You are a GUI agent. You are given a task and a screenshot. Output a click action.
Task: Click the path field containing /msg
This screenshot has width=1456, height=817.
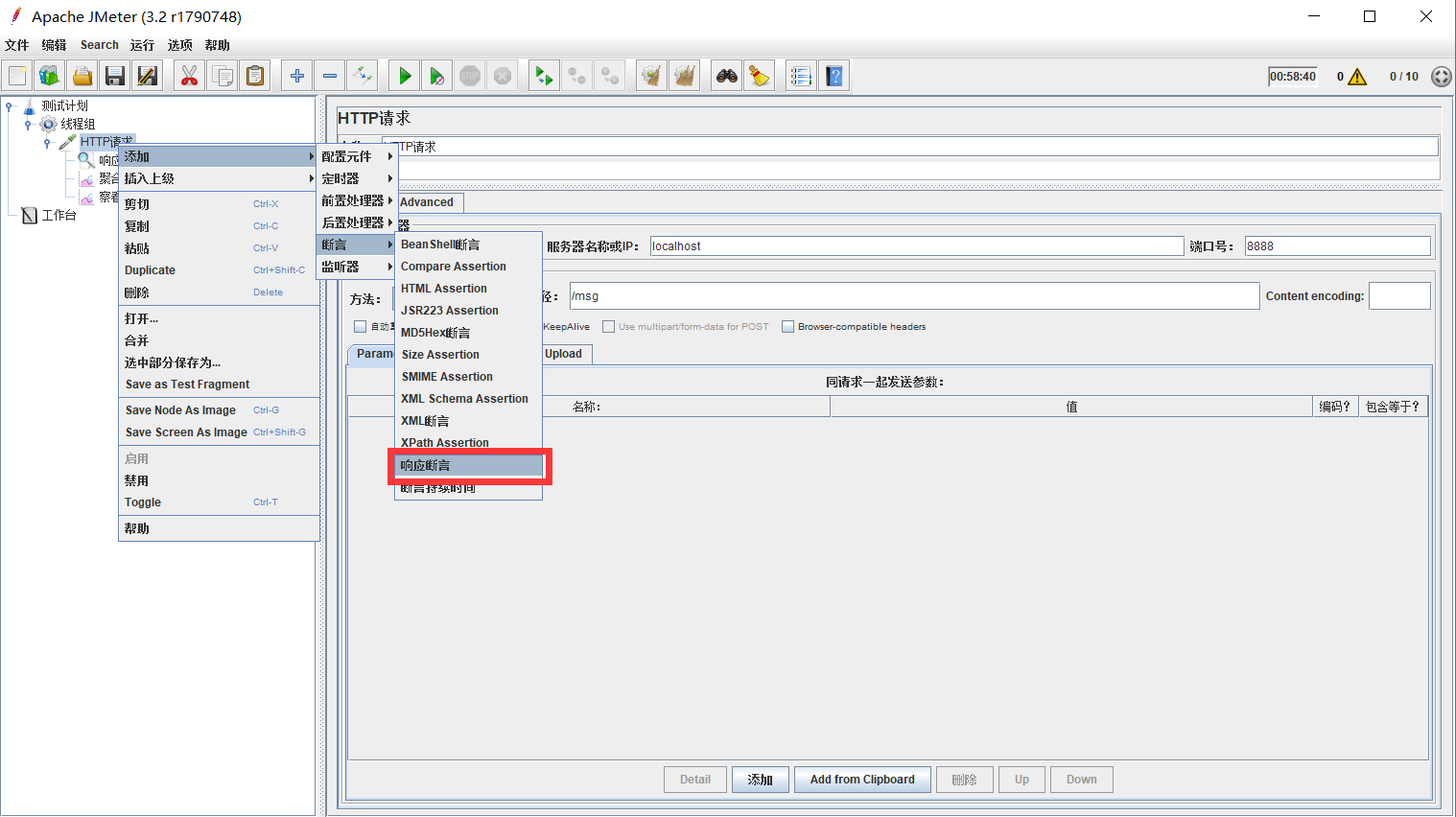tap(914, 296)
